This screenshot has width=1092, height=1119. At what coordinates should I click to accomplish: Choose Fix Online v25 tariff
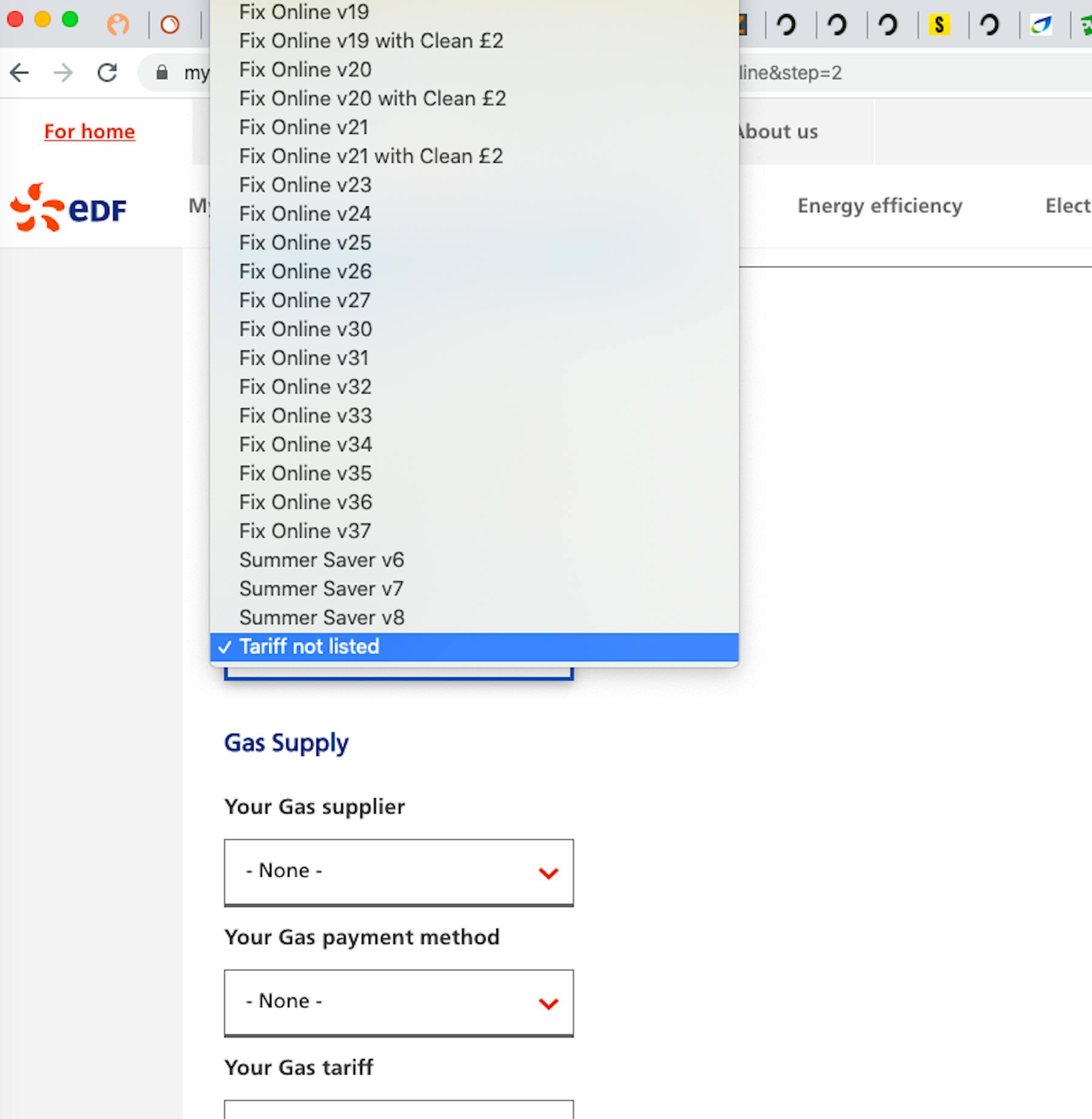474,243
